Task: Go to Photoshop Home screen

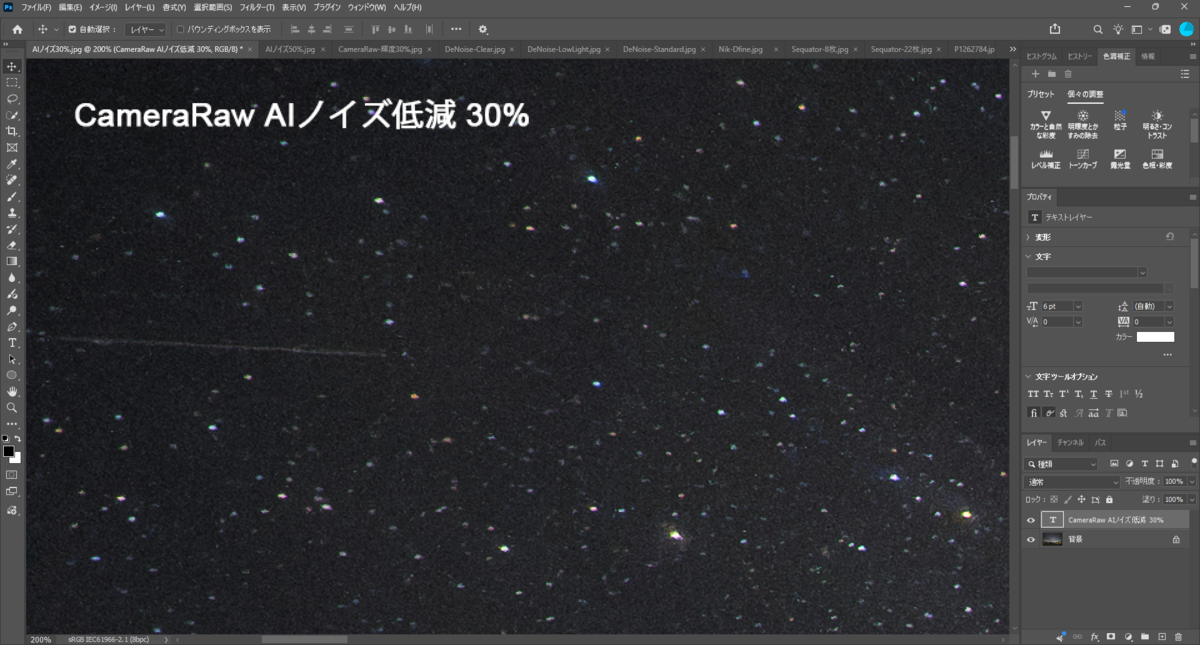Action: pos(17,29)
